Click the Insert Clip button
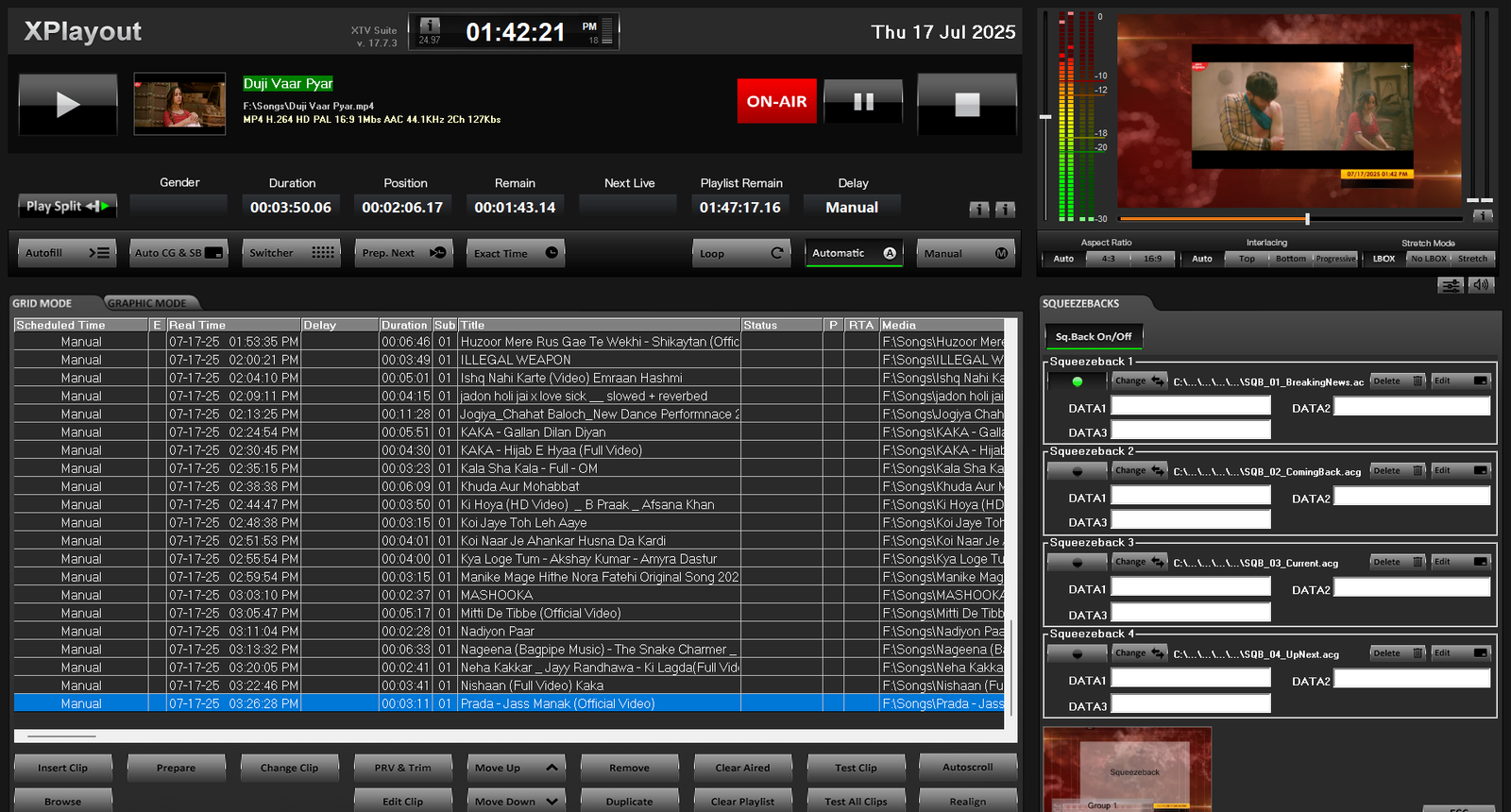Image resolution: width=1511 pixels, height=812 pixels. coord(63,768)
